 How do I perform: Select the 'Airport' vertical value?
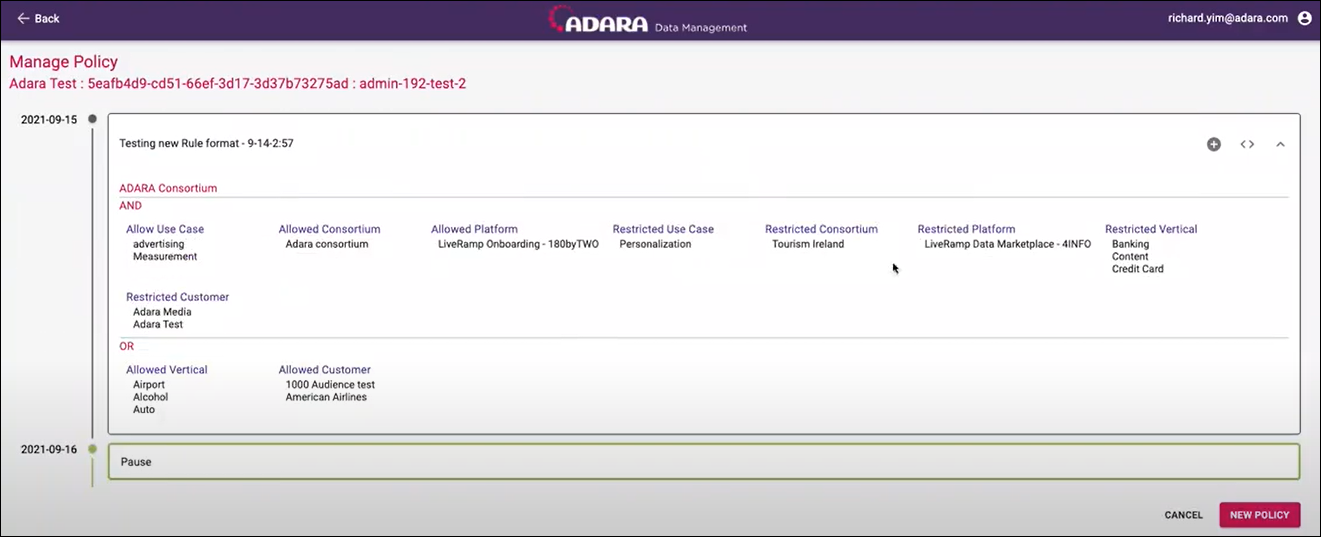149,385
